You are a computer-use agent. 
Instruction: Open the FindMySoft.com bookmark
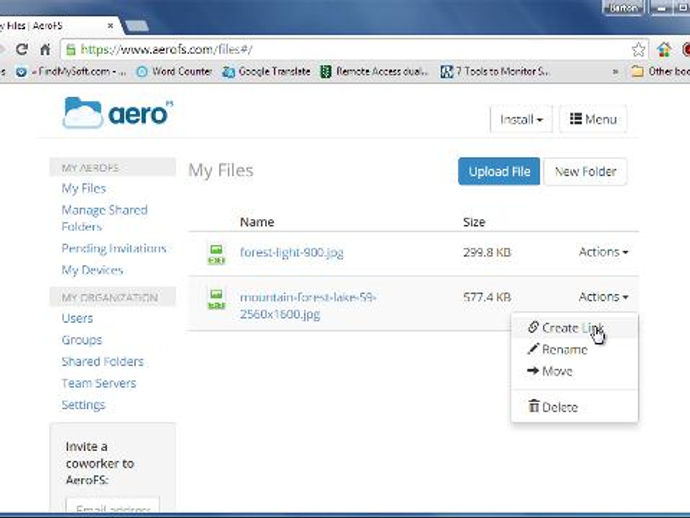pyautogui.click(x=70, y=71)
